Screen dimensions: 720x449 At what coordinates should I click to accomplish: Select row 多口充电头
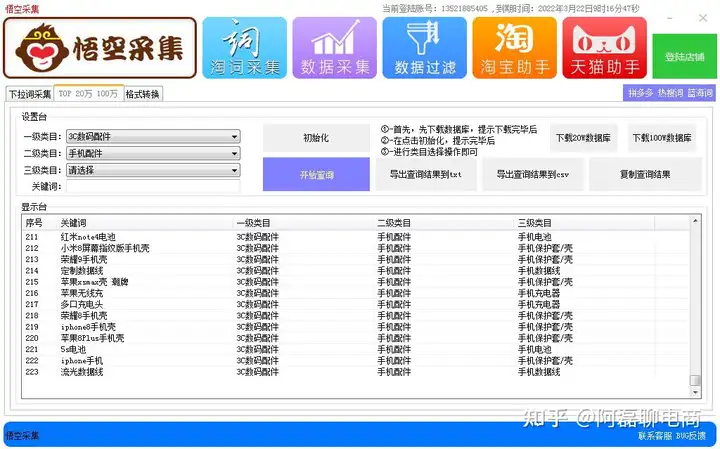click(x=356, y=304)
